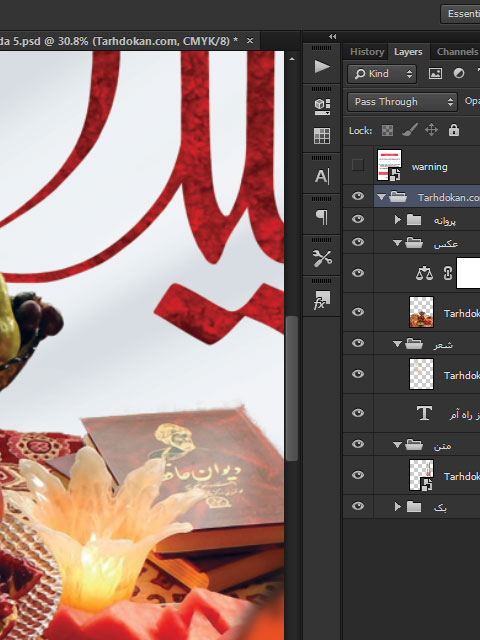Viewport: 480px width, 640px height.
Task: Click the warning layer thumbnail
Action: click(389, 165)
